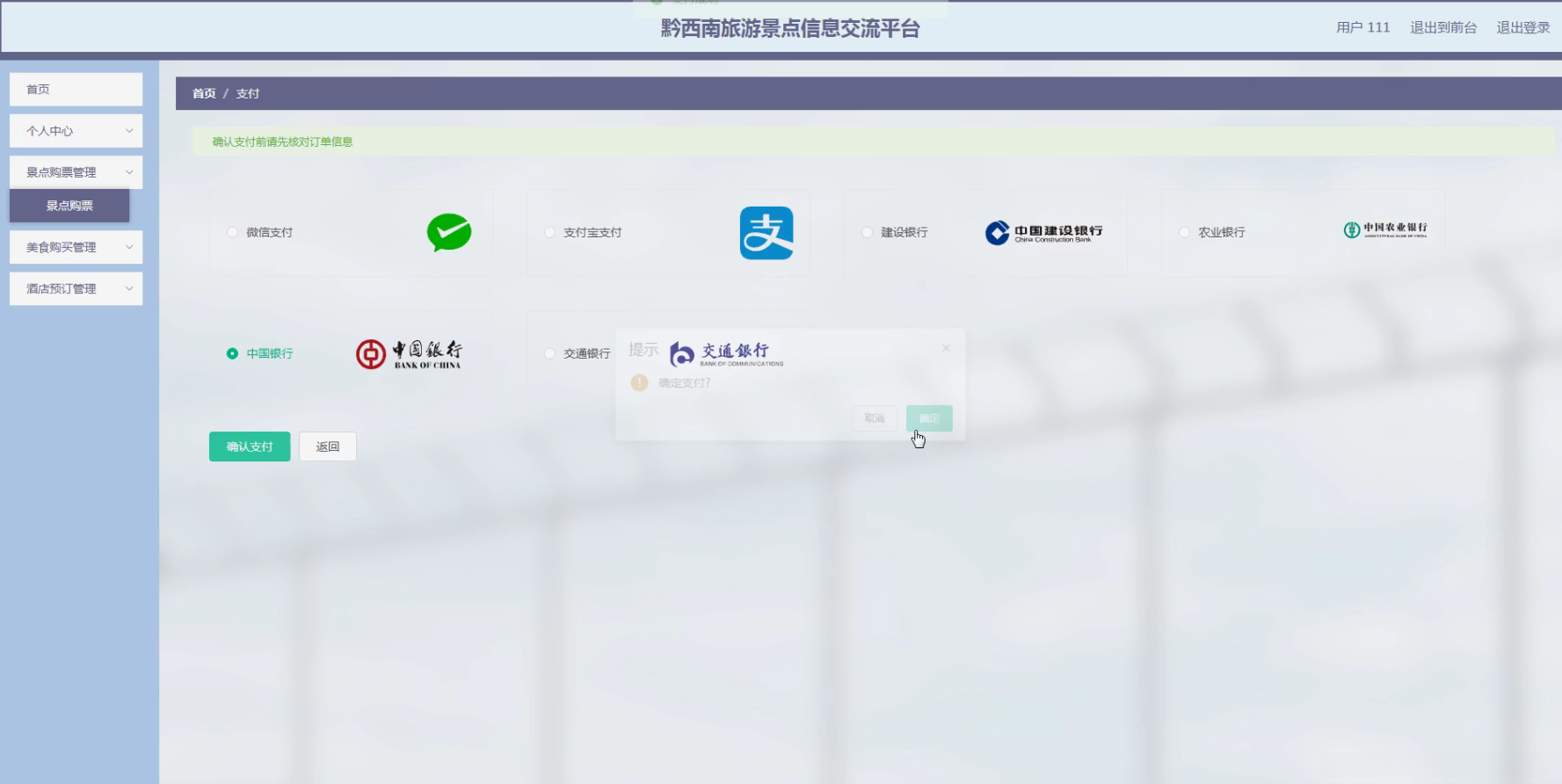Open the 酒店预订管理 sidebar menu
This screenshot has height=784, width=1562.
[76, 288]
